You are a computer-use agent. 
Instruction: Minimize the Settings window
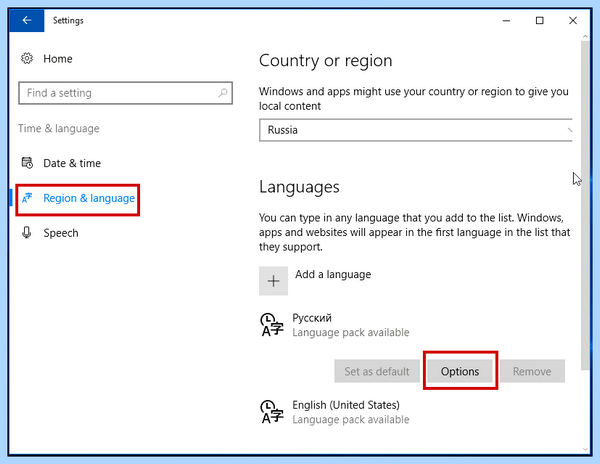pos(506,20)
